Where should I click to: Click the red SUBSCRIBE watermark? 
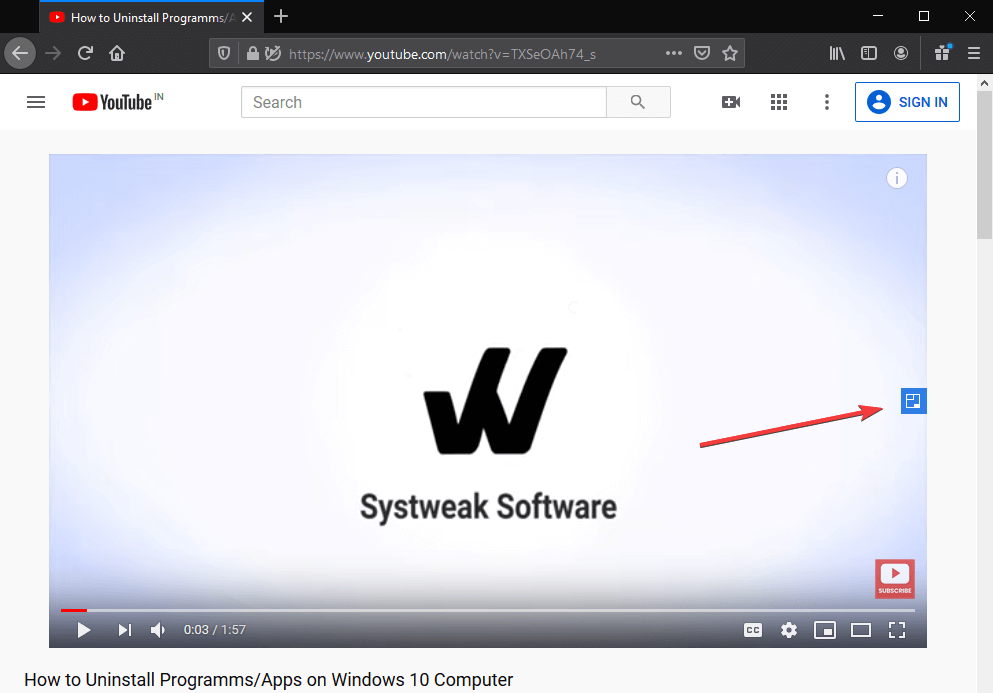894,578
